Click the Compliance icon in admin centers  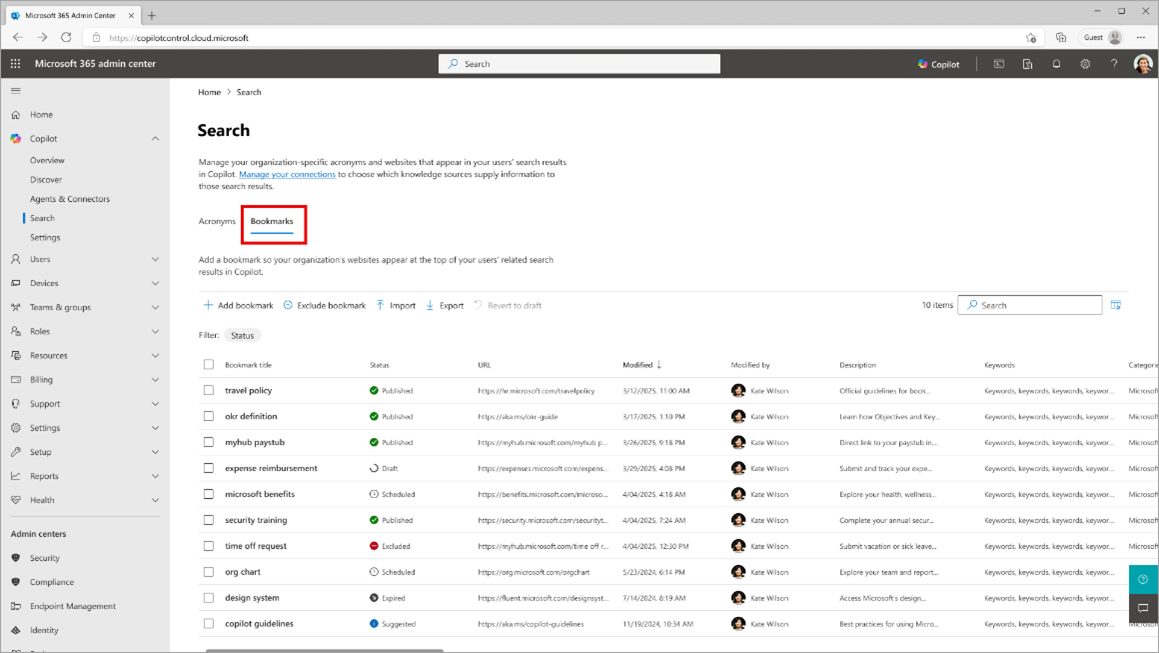click(16, 582)
